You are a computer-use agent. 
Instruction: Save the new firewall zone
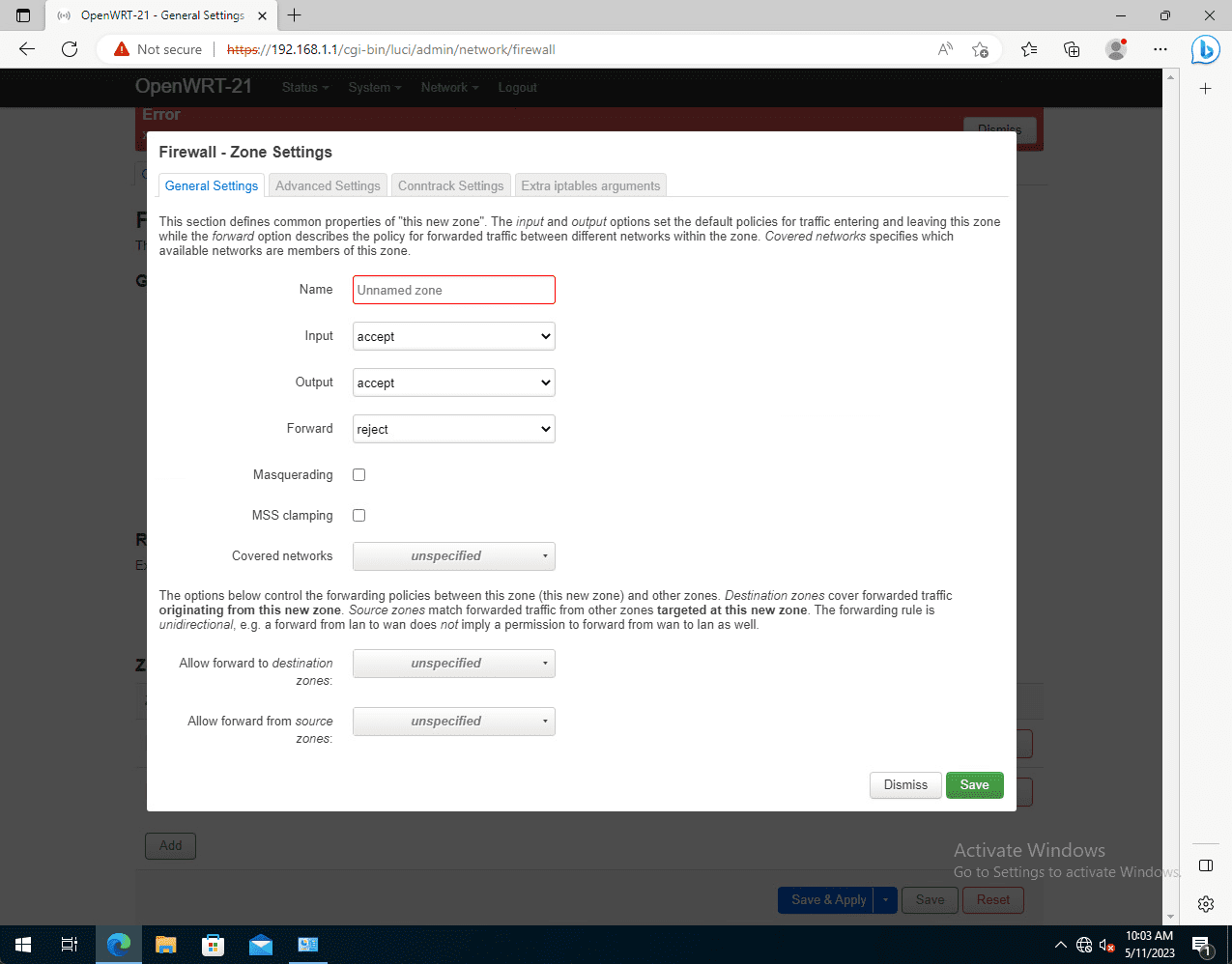click(974, 785)
